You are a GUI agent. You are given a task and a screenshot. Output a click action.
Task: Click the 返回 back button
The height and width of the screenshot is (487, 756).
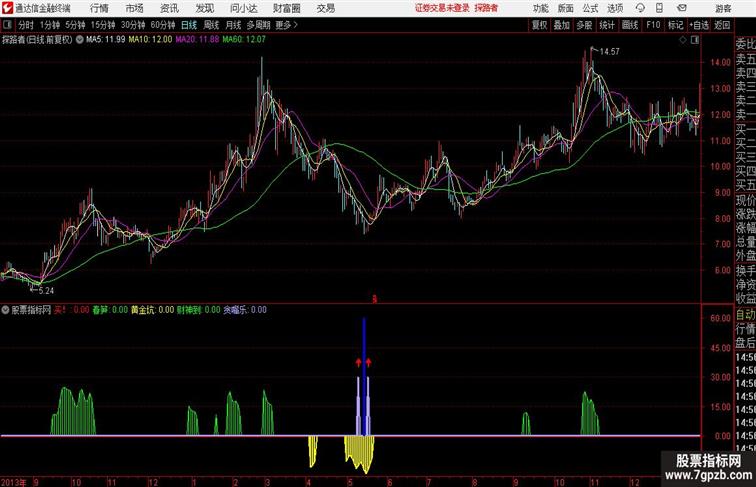pos(722,25)
